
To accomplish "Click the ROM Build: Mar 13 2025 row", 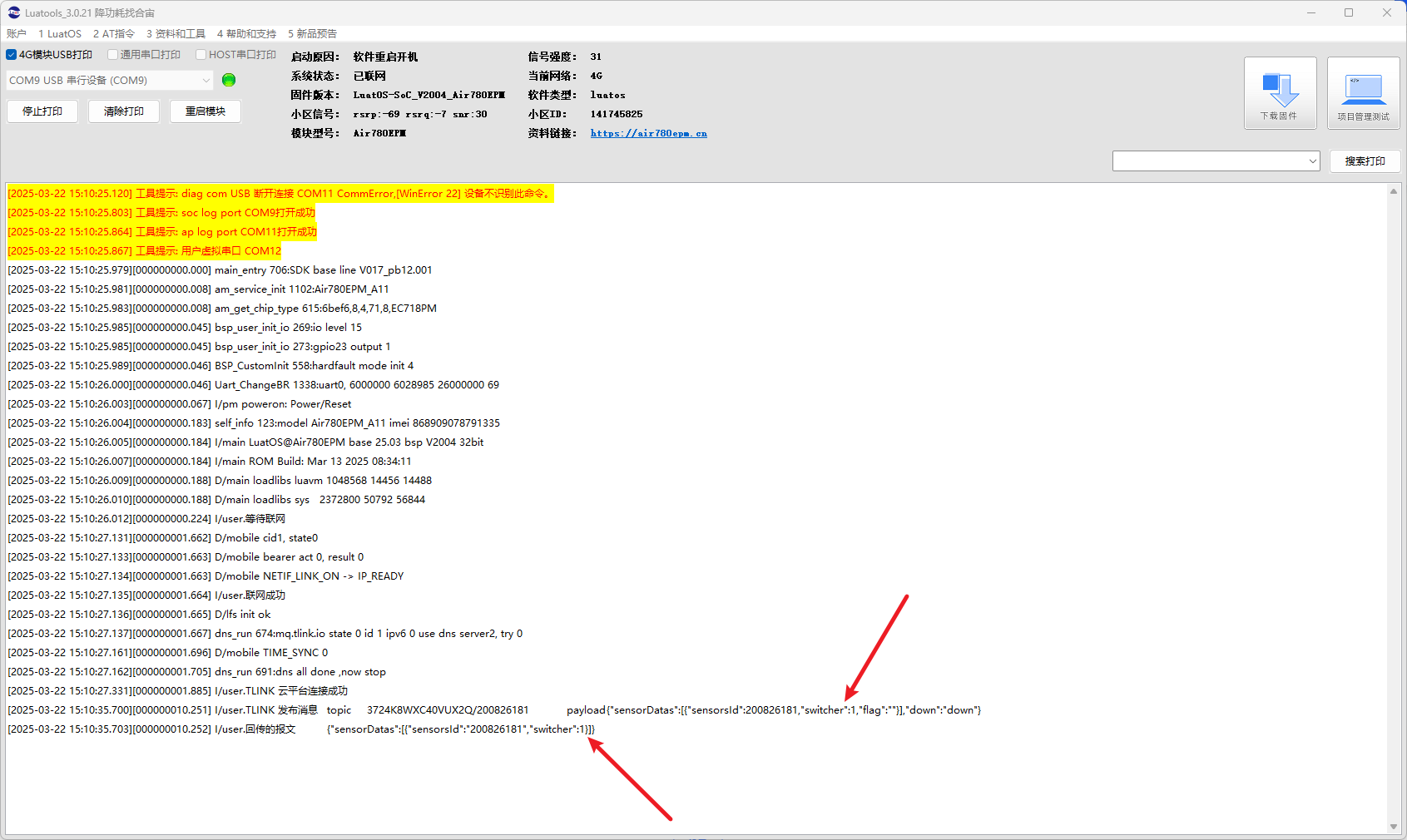I will tap(210, 462).
